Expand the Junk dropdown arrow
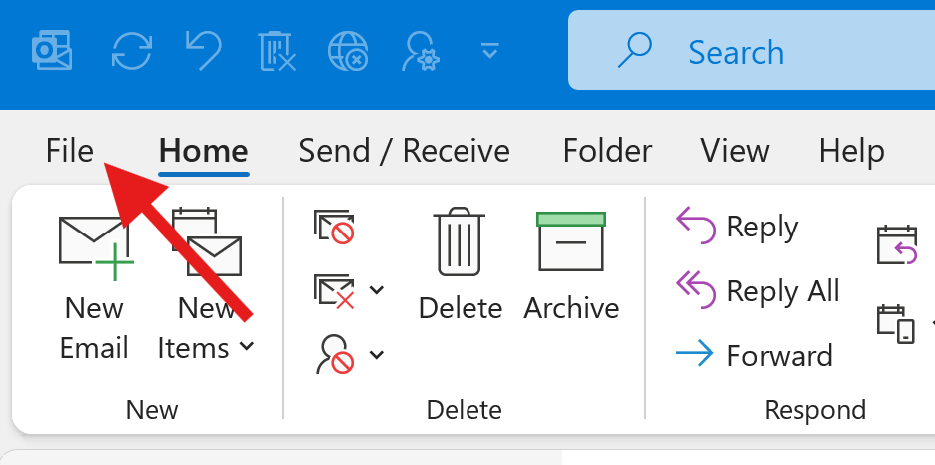Viewport: 935px width, 465px height. coord(377,355)
